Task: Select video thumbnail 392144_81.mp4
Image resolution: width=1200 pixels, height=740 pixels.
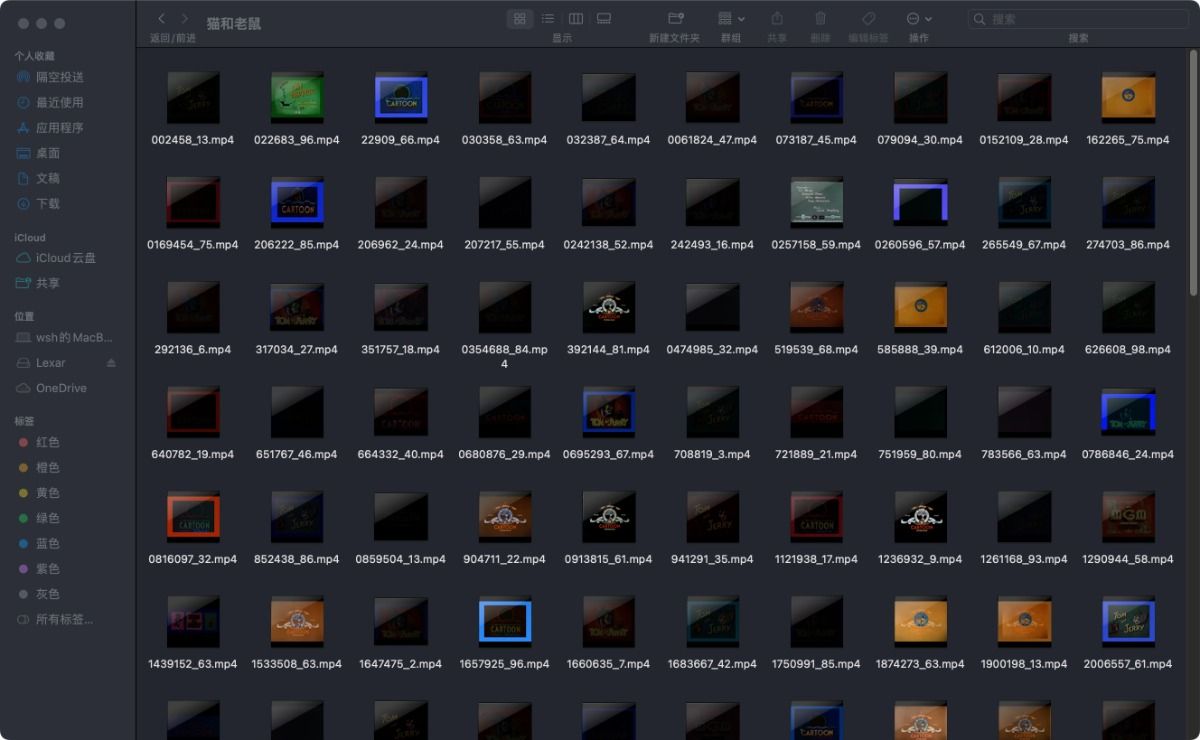Action: click(x=609, y=307)
